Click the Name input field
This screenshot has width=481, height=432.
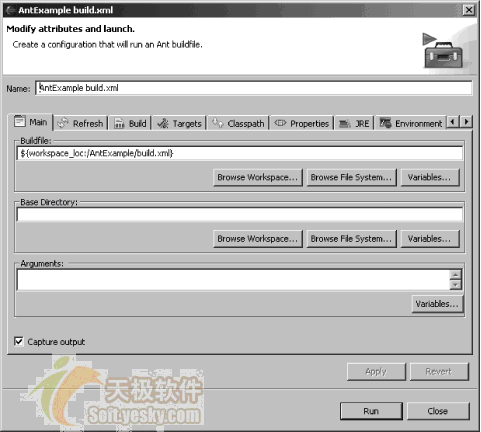254,88
